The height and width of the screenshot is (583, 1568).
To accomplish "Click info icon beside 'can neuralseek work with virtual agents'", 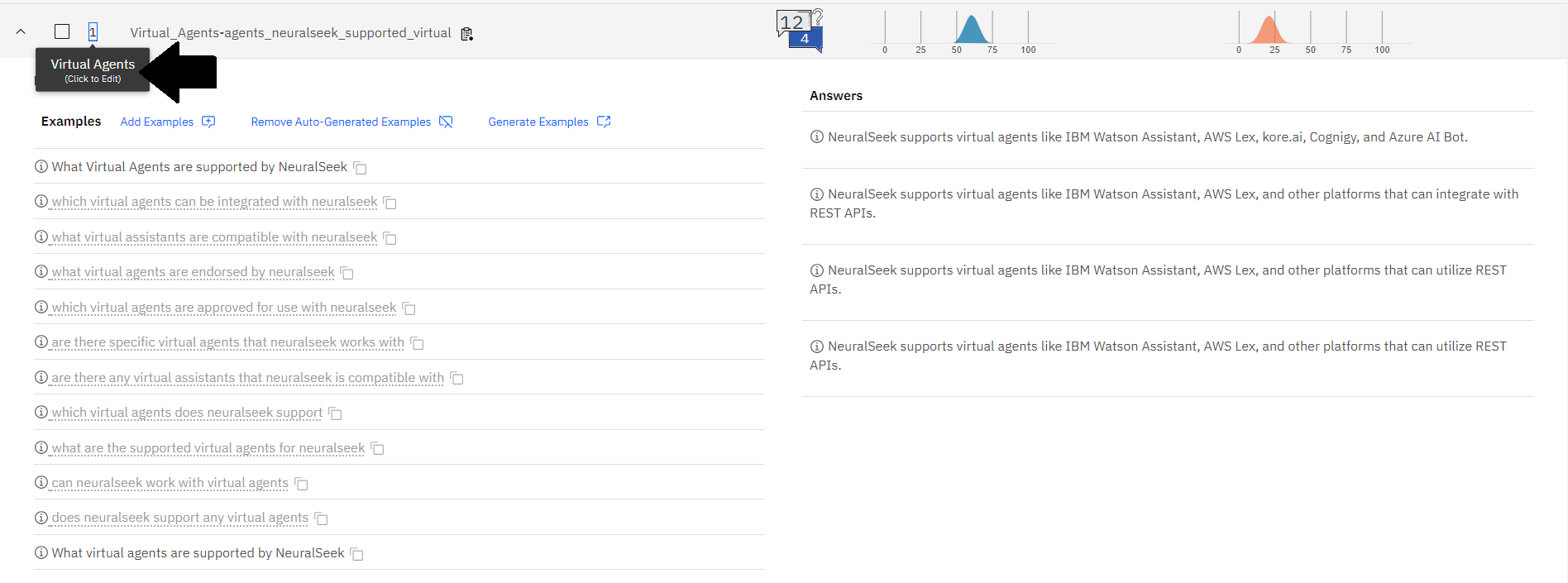I will [41, 482].
